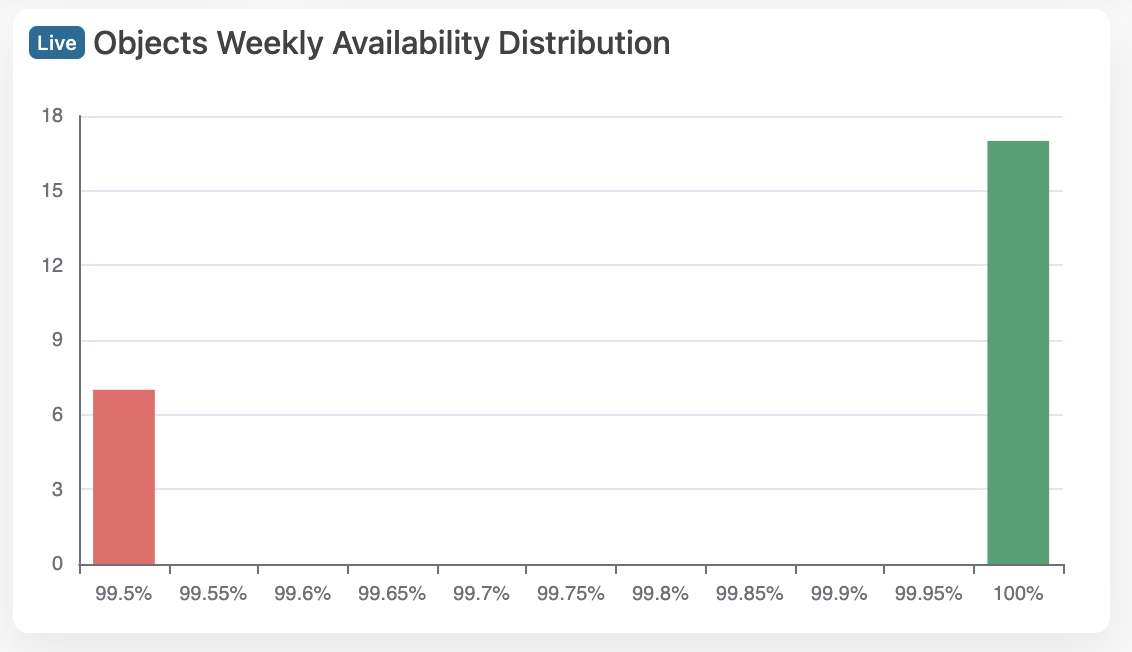Click the green bar at 100%
Image resolution: width=1132 pixels, height=652 pixels.
click(1018, 352)
